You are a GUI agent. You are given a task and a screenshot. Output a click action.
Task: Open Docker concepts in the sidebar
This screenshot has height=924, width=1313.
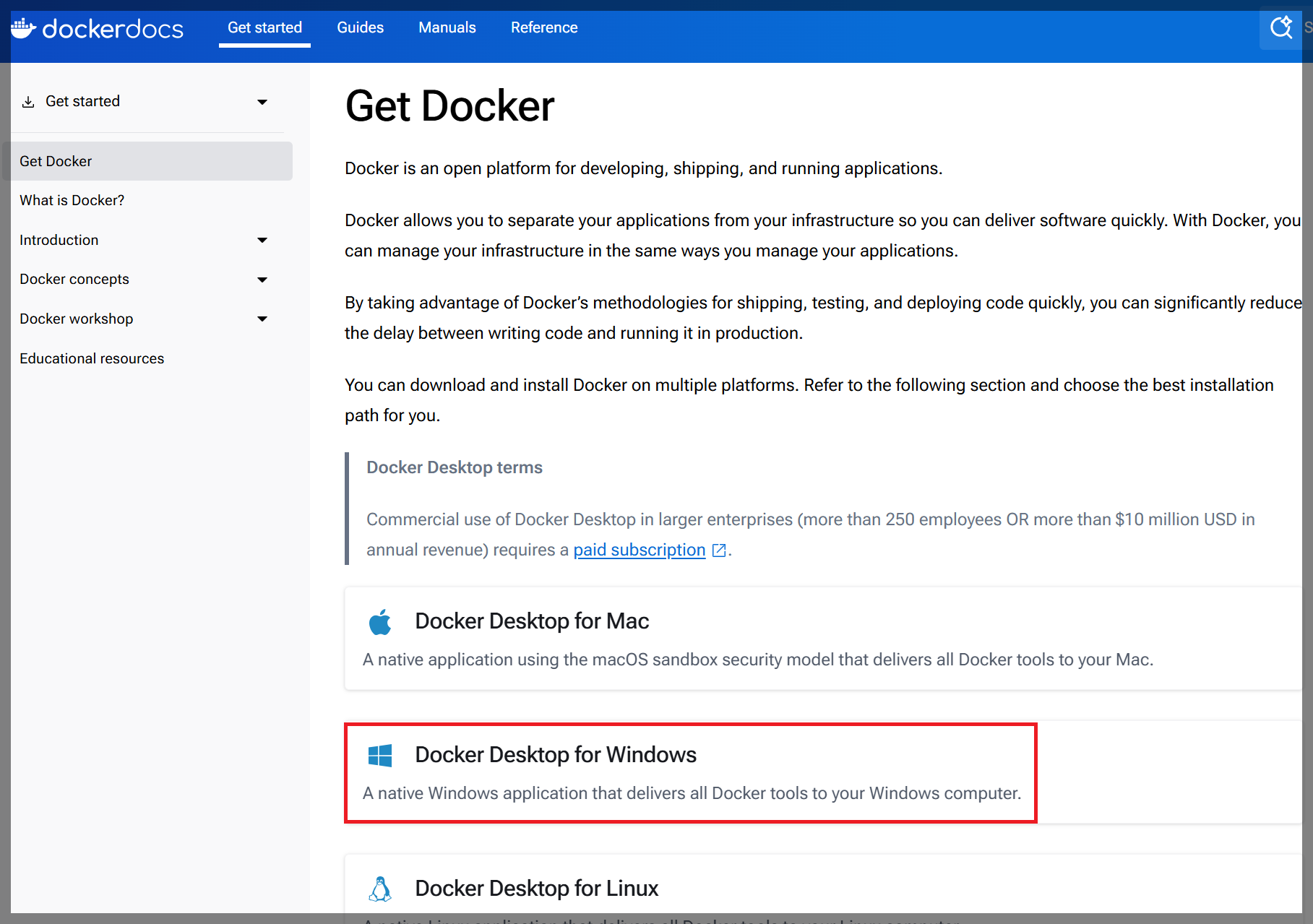click(x=74, y=279)
